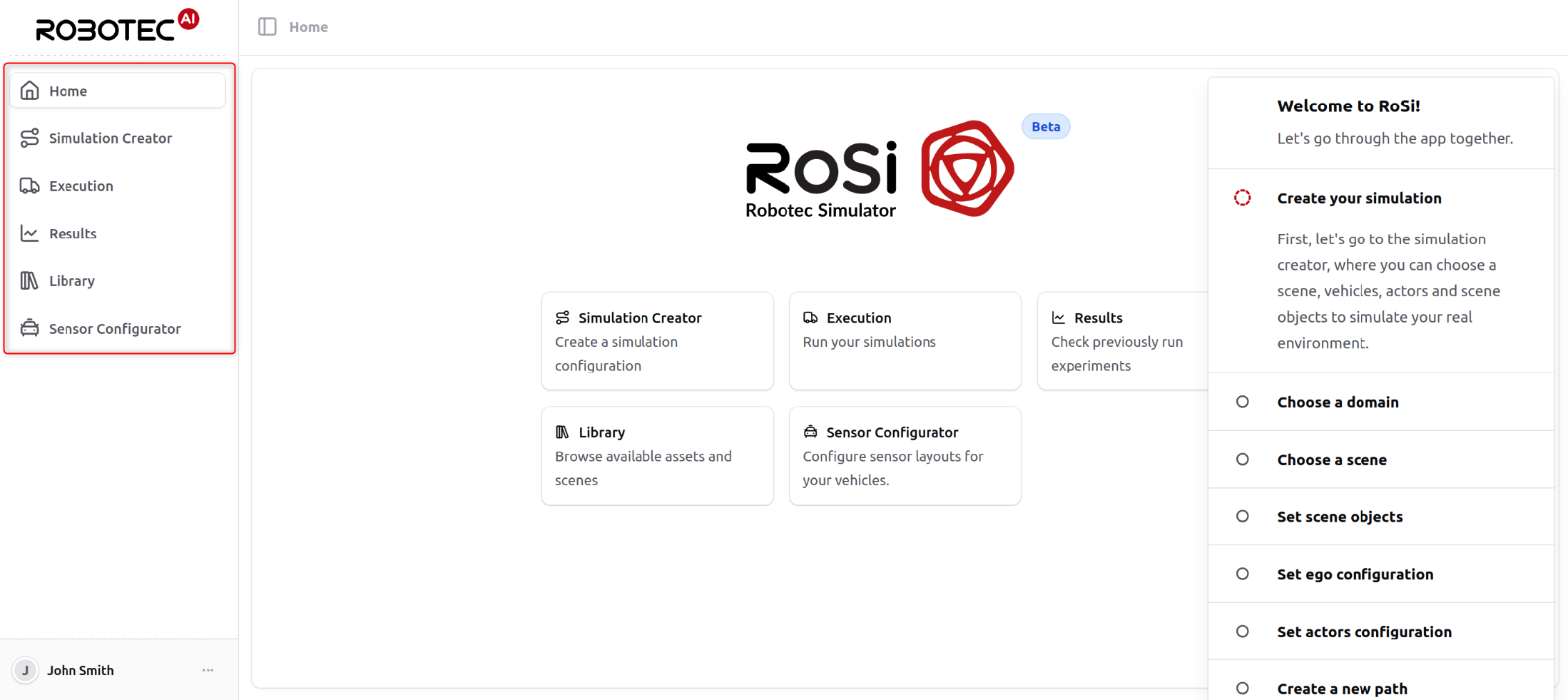This screenshot has width=1568, height=700.
Task: Open Home in the sidebar menu
Action: click(118, 91)
